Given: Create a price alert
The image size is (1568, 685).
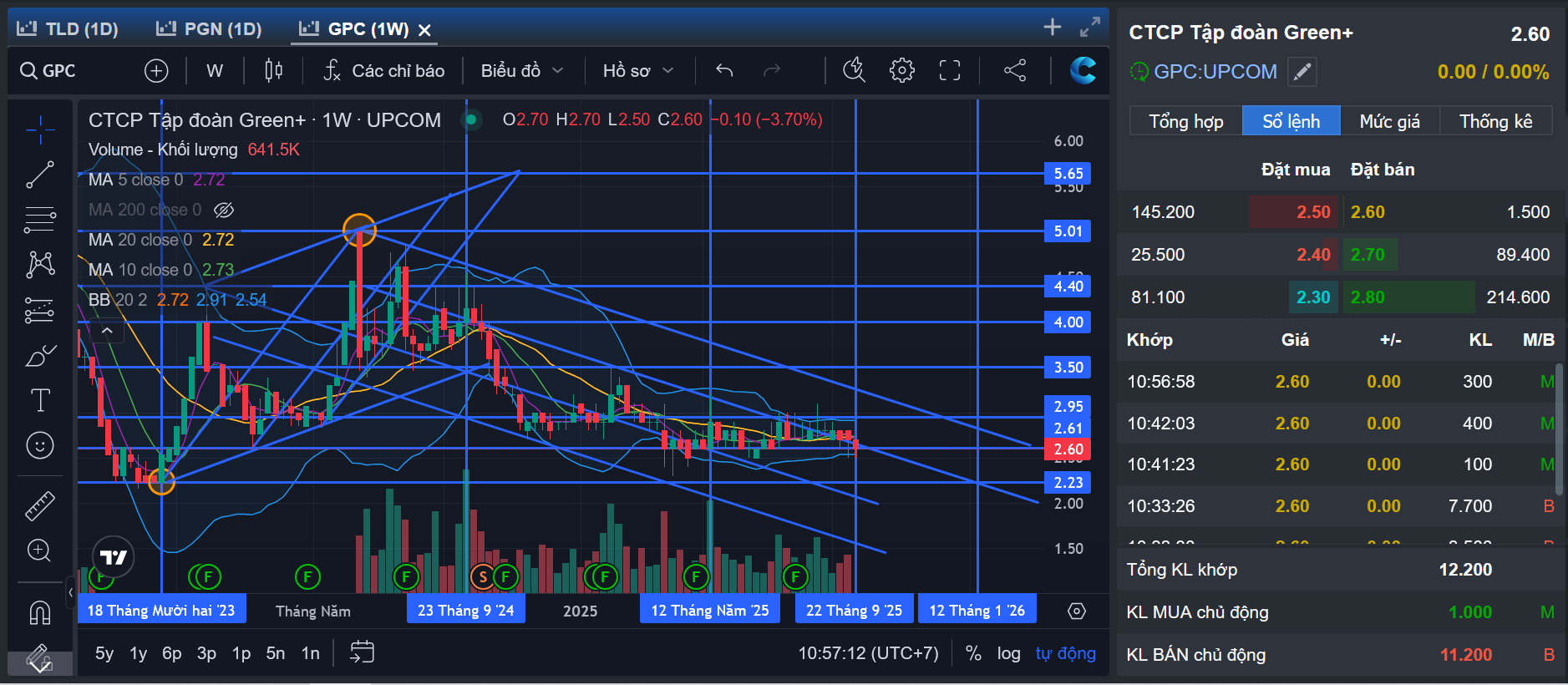Looking at the screenshot, I should click(854, 71).
